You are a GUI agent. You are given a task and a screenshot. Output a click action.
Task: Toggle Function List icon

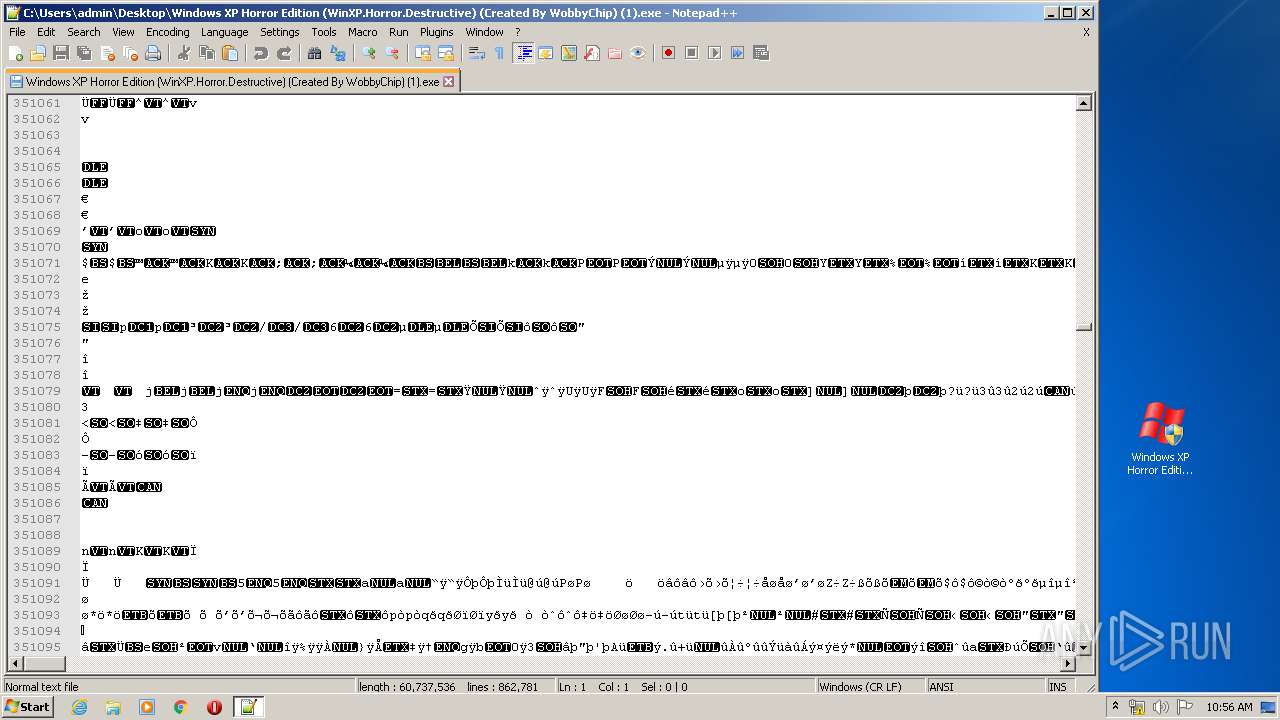(x=592, y=53)
